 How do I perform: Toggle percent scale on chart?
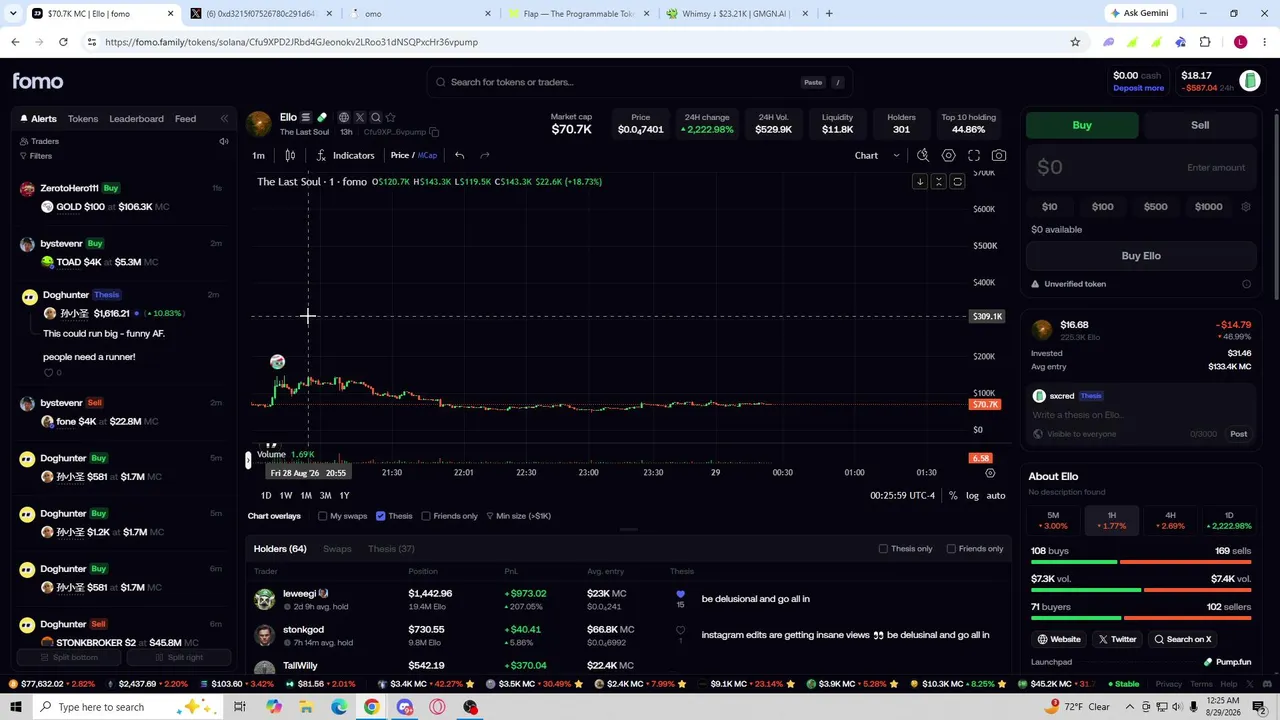click(953, 496)
